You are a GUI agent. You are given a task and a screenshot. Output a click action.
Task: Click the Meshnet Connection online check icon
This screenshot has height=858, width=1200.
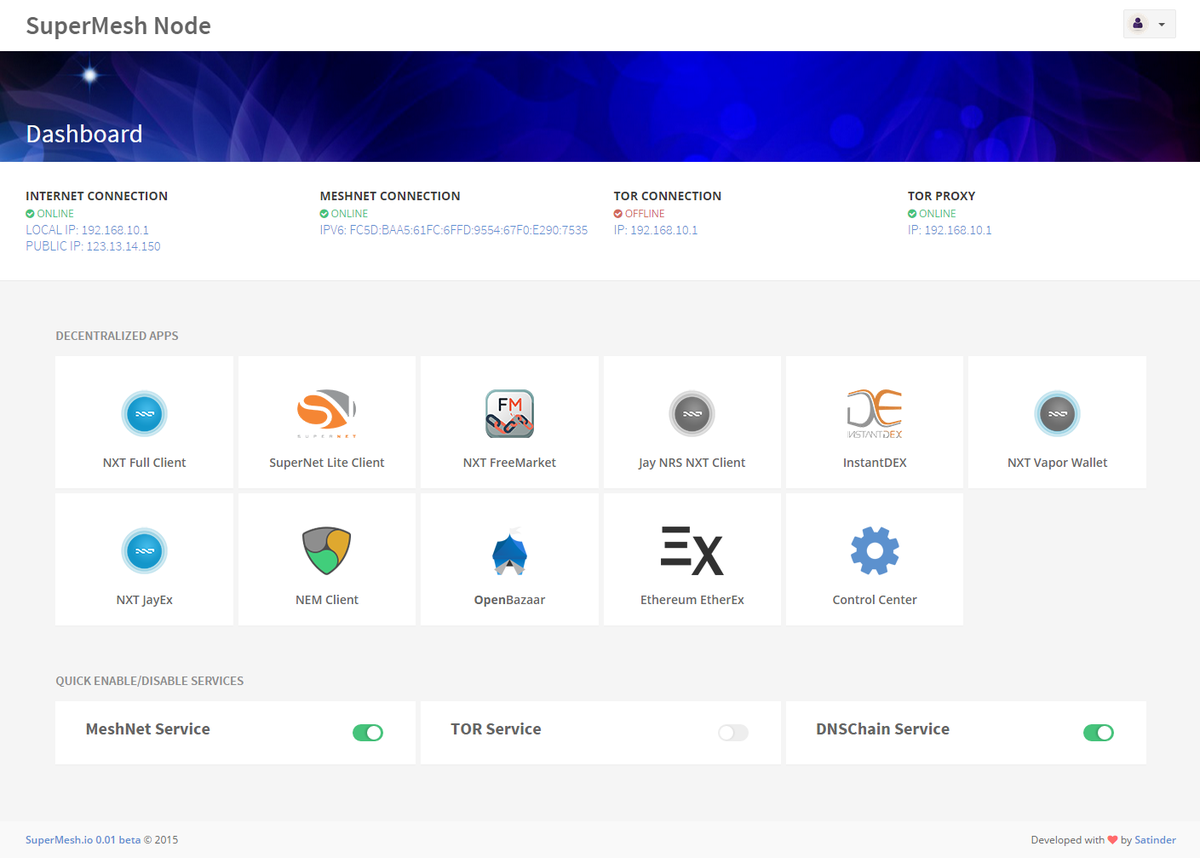click(324, 214)
